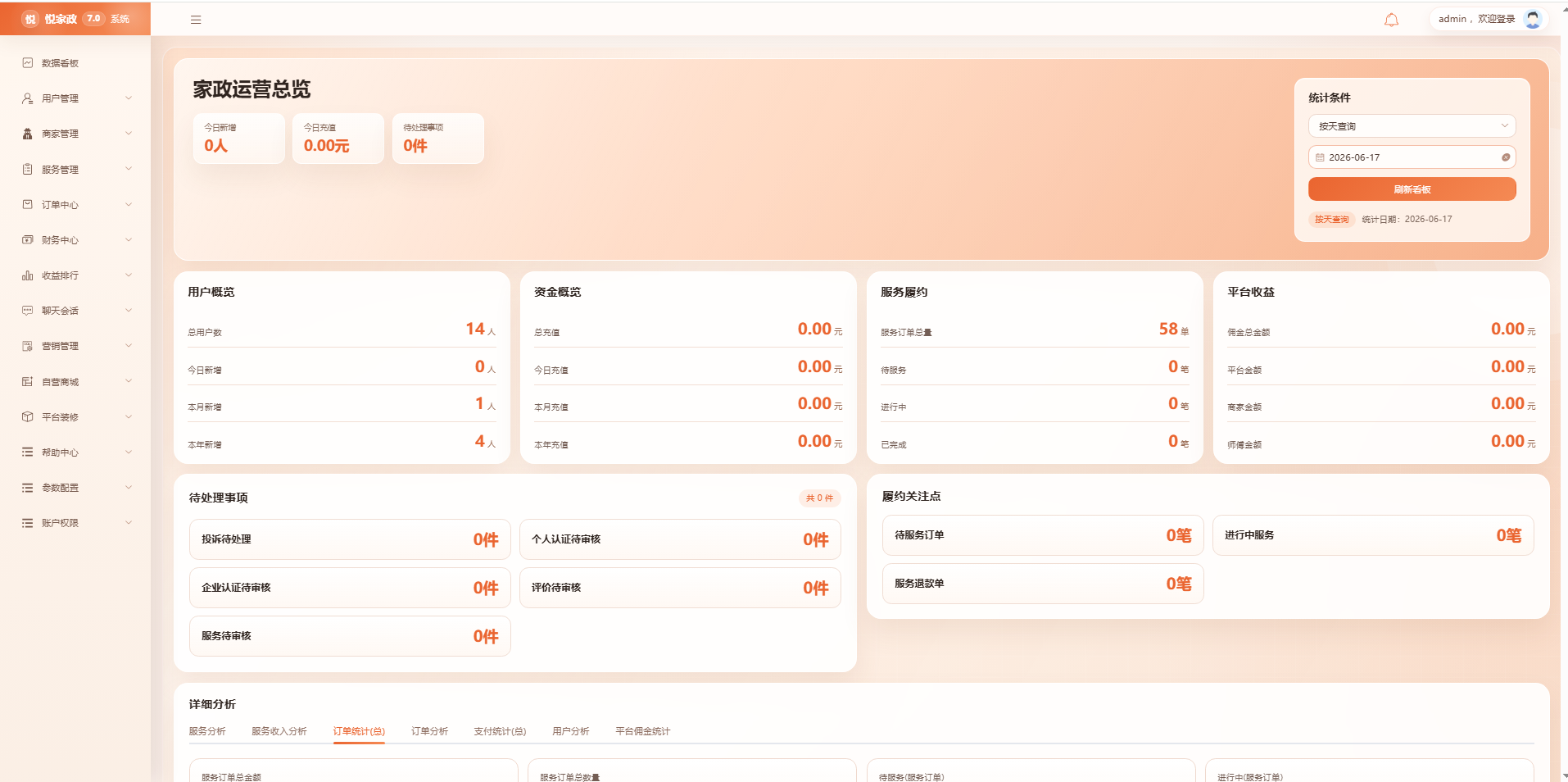This screenshot has height=782, width=1568.
Task: Click the 聊天会话 chat bubble icon
Action: [x=28, y=311]
